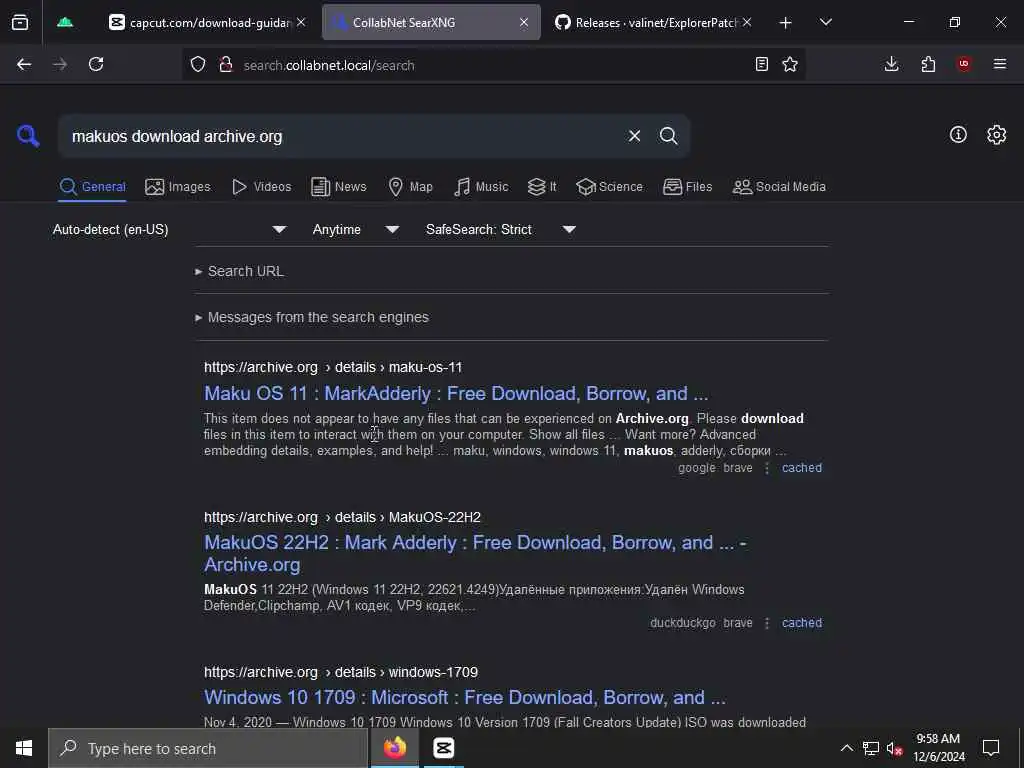
Task: Select the It search category
Action: [x=542, y=187]
